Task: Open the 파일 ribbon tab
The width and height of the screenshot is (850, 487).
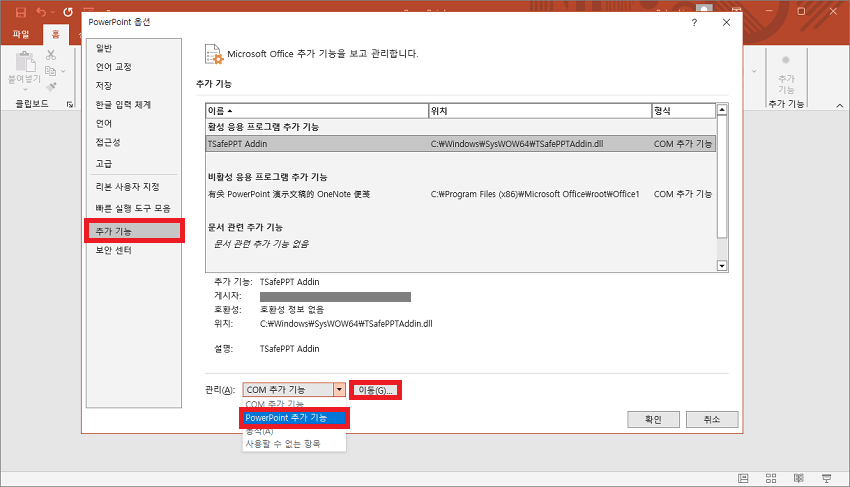Action: coord(21,34)
